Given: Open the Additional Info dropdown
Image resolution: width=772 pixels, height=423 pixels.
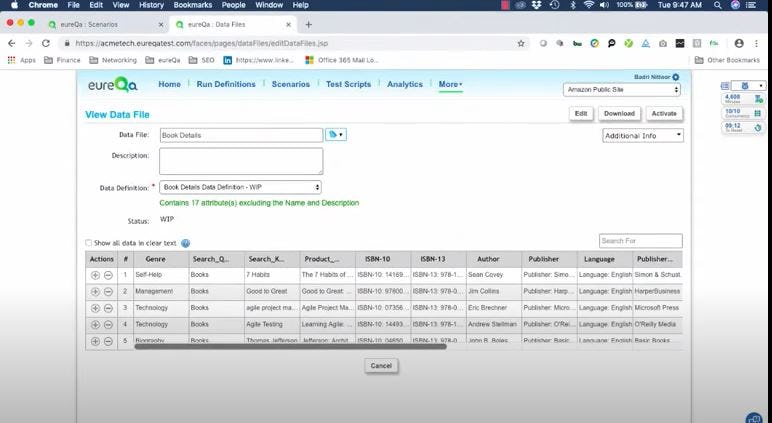Looking at the screenshot, I should [643, 135].
